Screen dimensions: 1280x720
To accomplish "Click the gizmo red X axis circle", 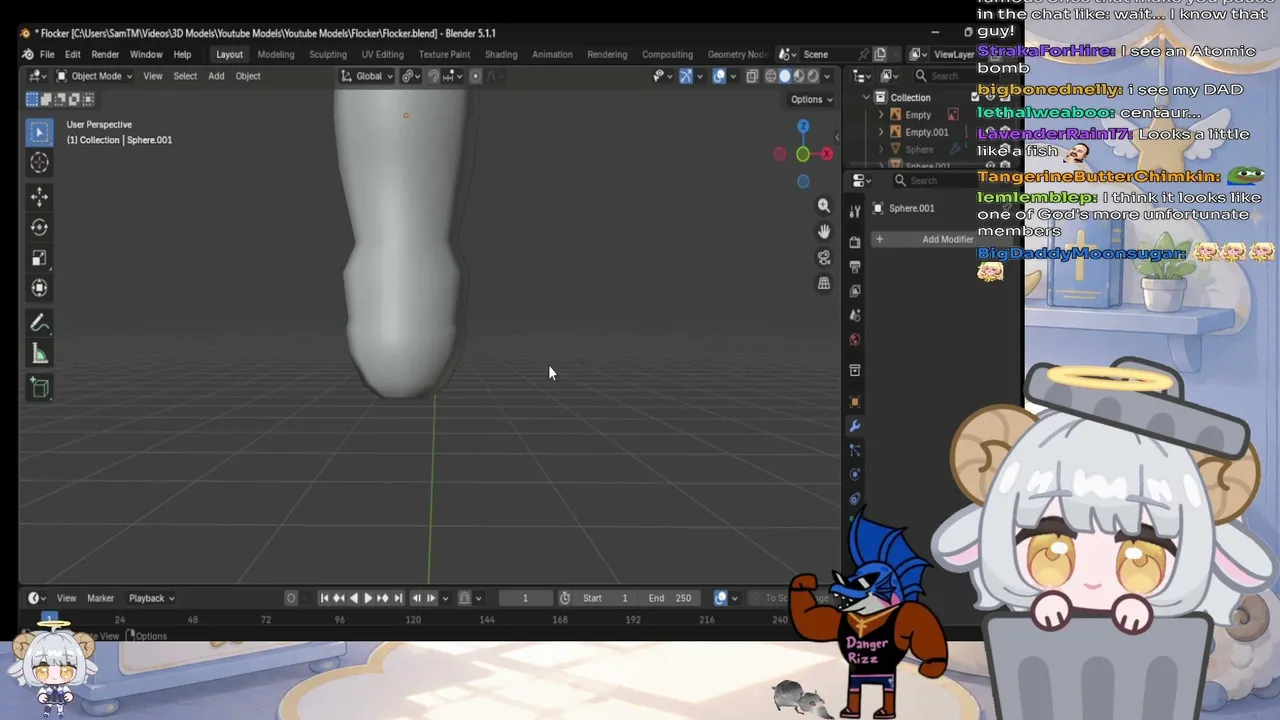I will (827, 154).
